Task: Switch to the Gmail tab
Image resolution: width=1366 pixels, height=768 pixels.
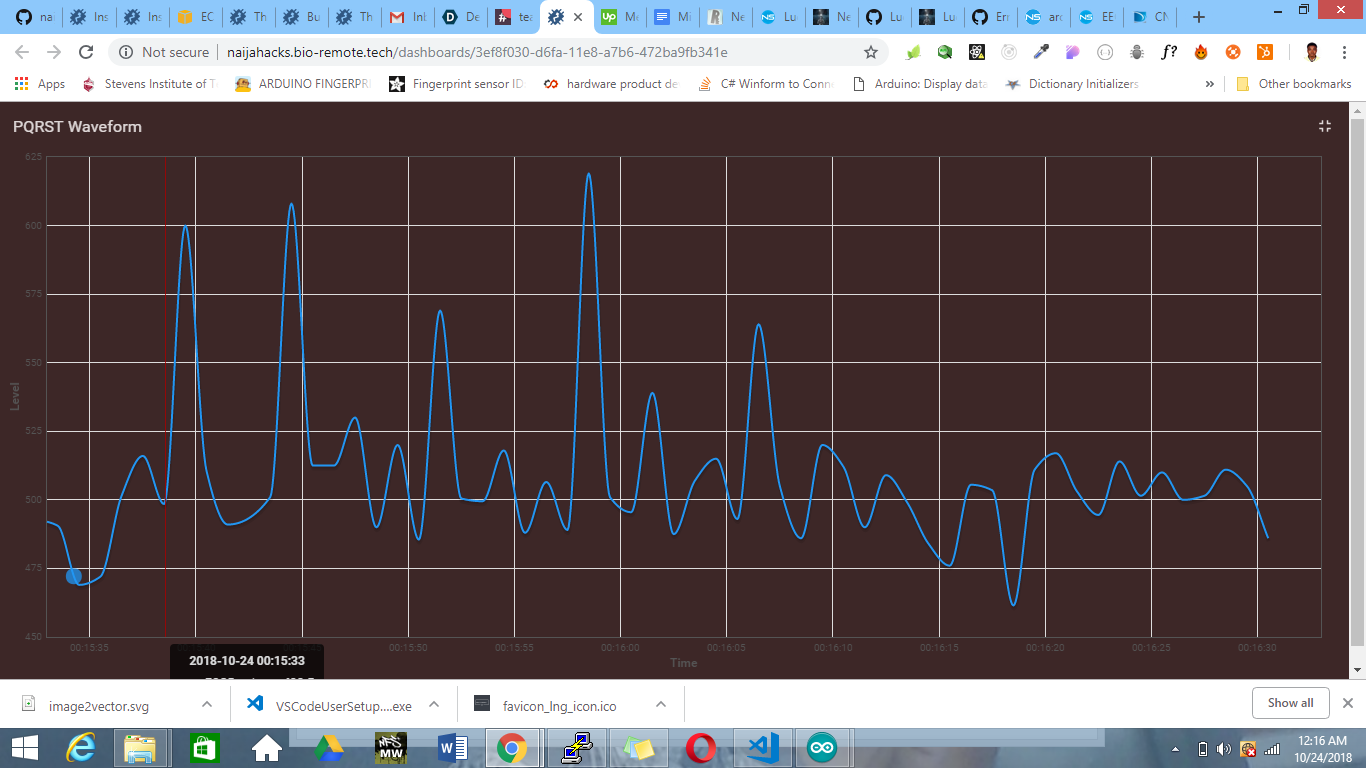Action: [x=407, y=17]
